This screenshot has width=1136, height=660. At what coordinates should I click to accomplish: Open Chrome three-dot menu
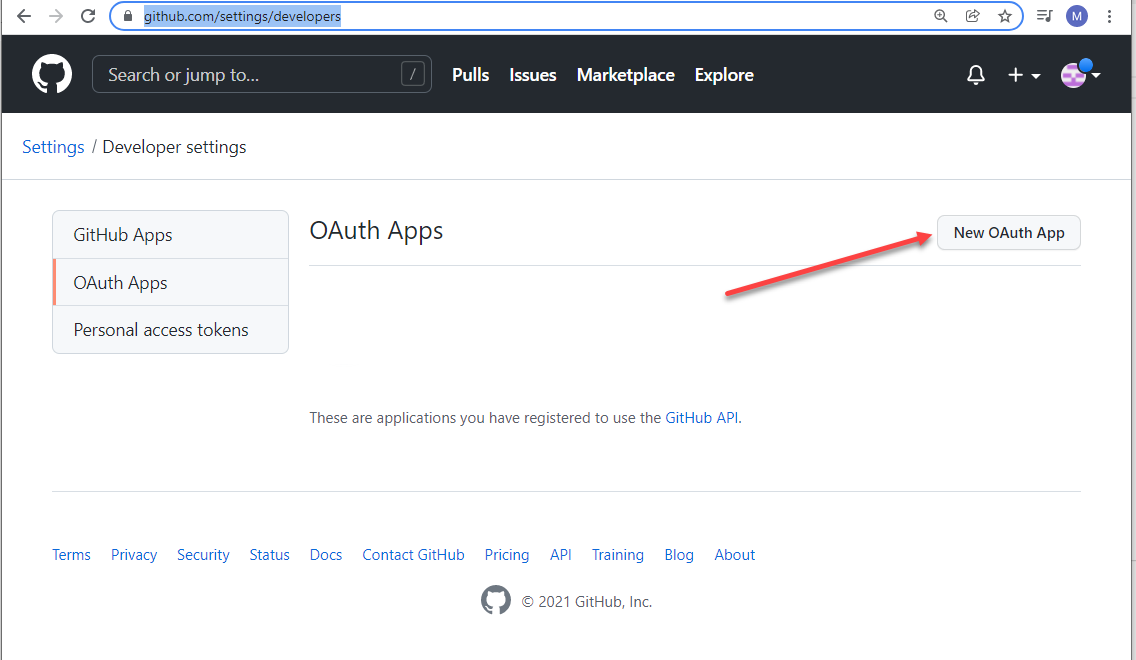[x=1110, y=16]
